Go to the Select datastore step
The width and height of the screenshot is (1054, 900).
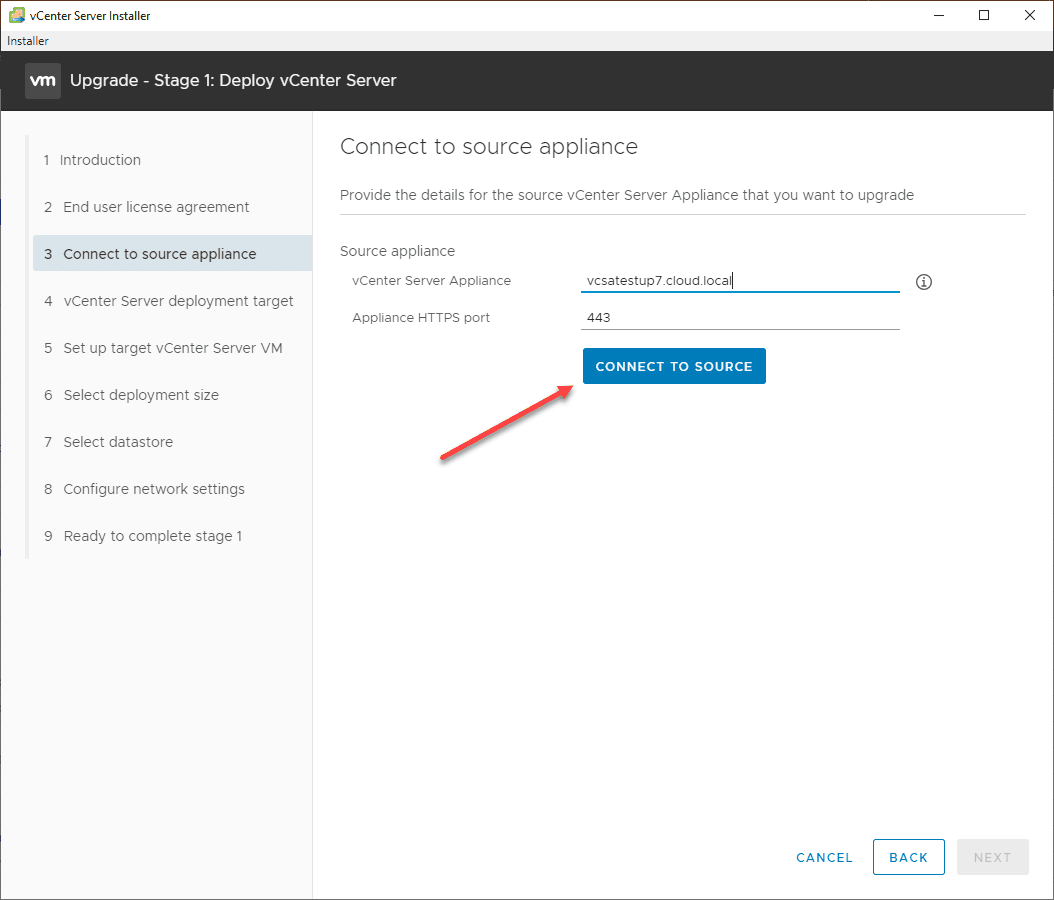click(118, 442)
